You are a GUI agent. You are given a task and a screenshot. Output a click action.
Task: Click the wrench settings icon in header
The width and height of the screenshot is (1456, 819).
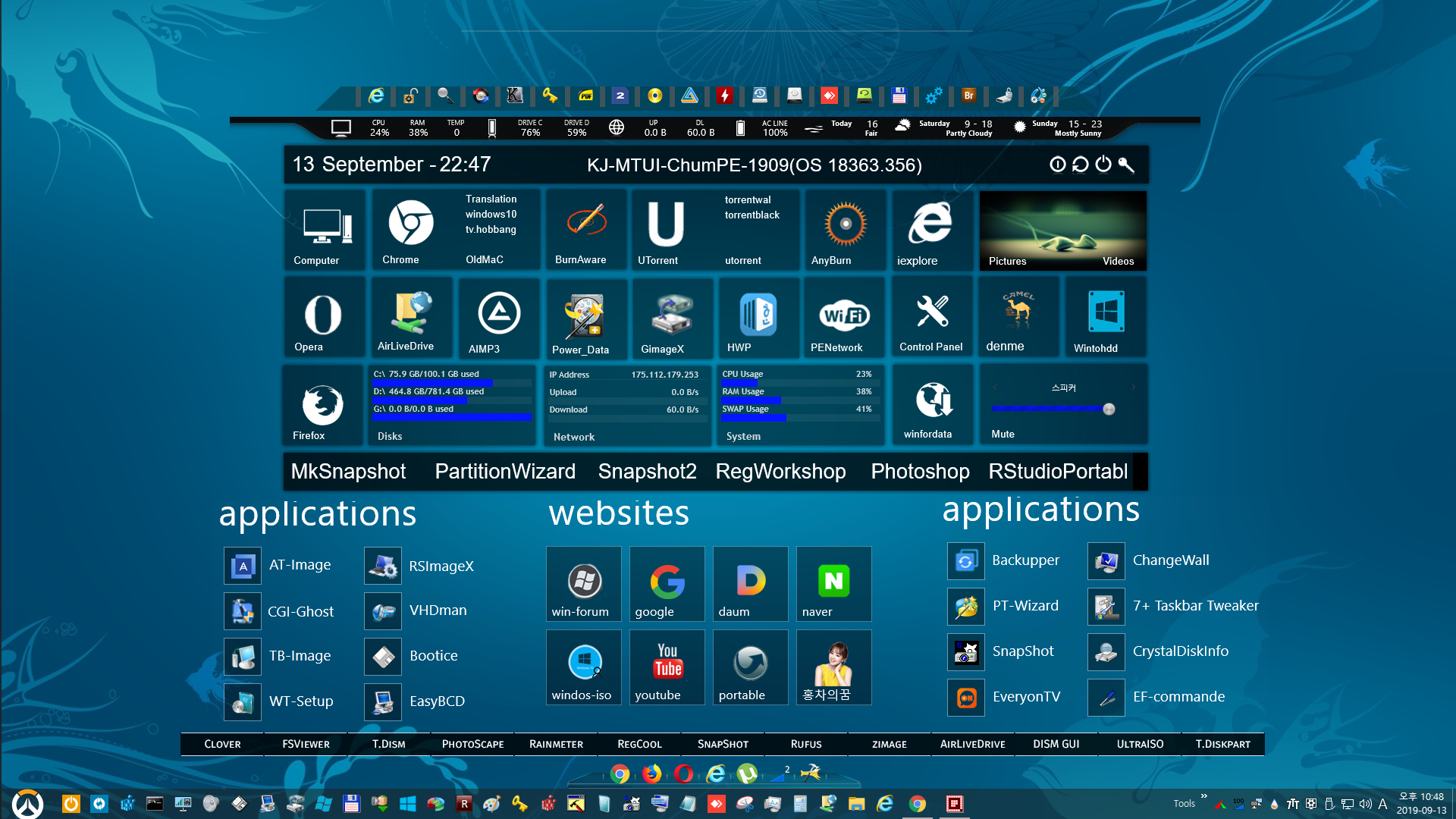coord(1127,165)
